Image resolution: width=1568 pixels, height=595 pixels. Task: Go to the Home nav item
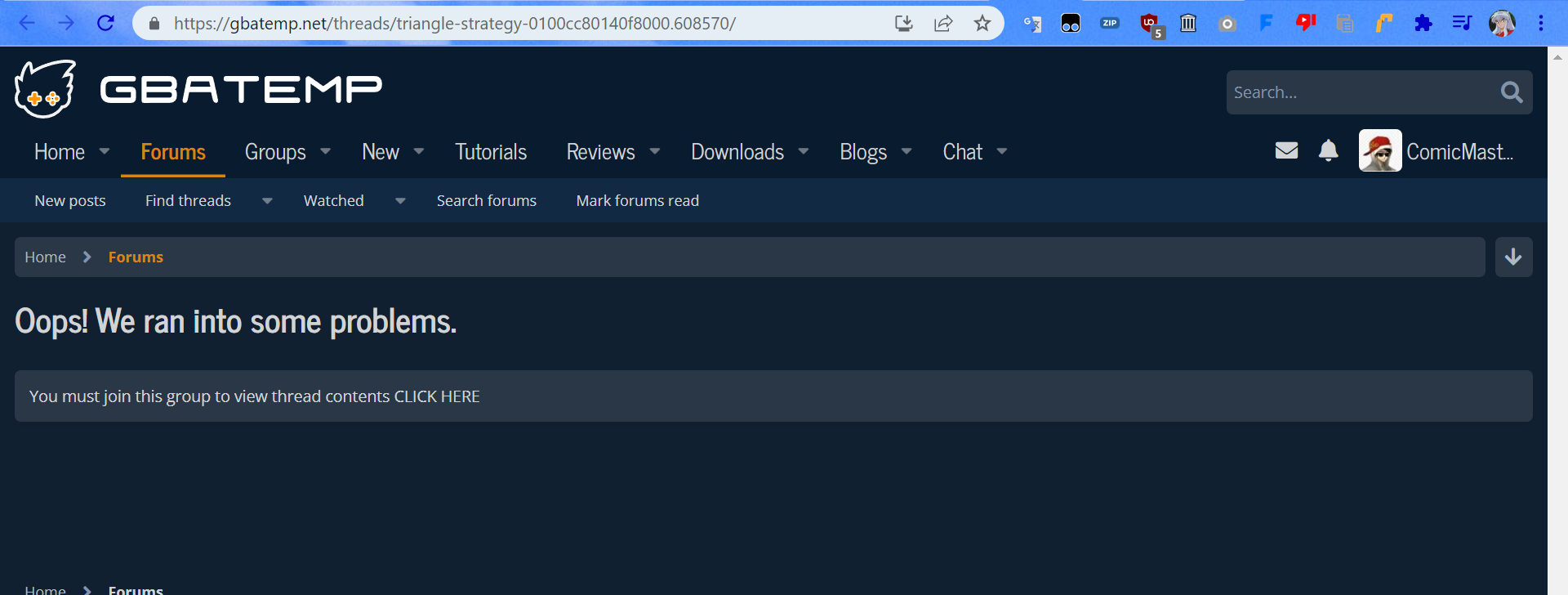60,152
